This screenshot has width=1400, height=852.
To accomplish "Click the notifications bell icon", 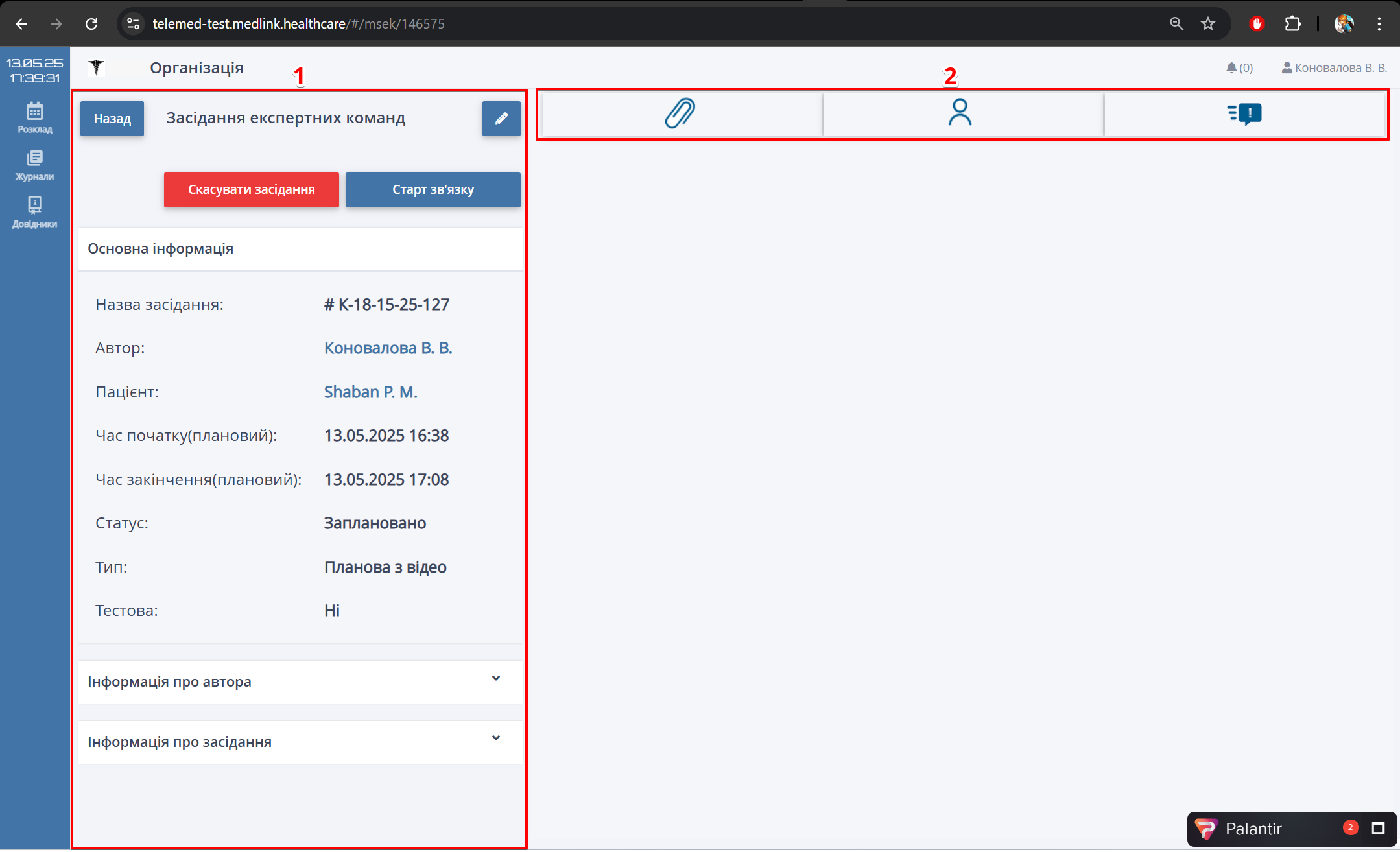I will (1231, 68).
